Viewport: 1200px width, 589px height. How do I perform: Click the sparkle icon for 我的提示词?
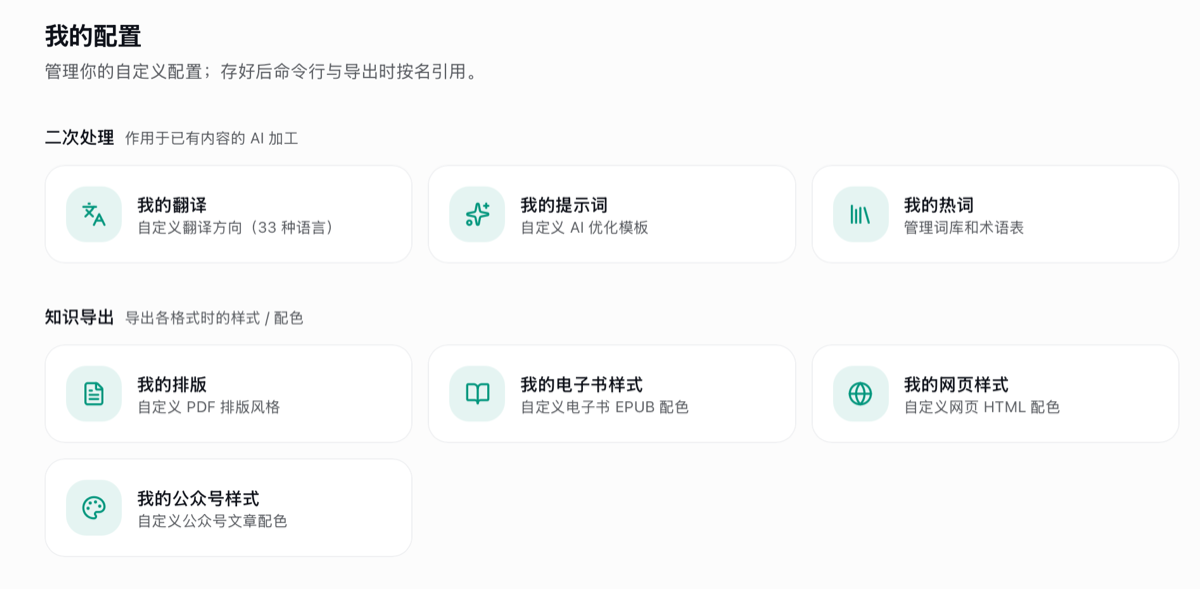tap(477, 214)
